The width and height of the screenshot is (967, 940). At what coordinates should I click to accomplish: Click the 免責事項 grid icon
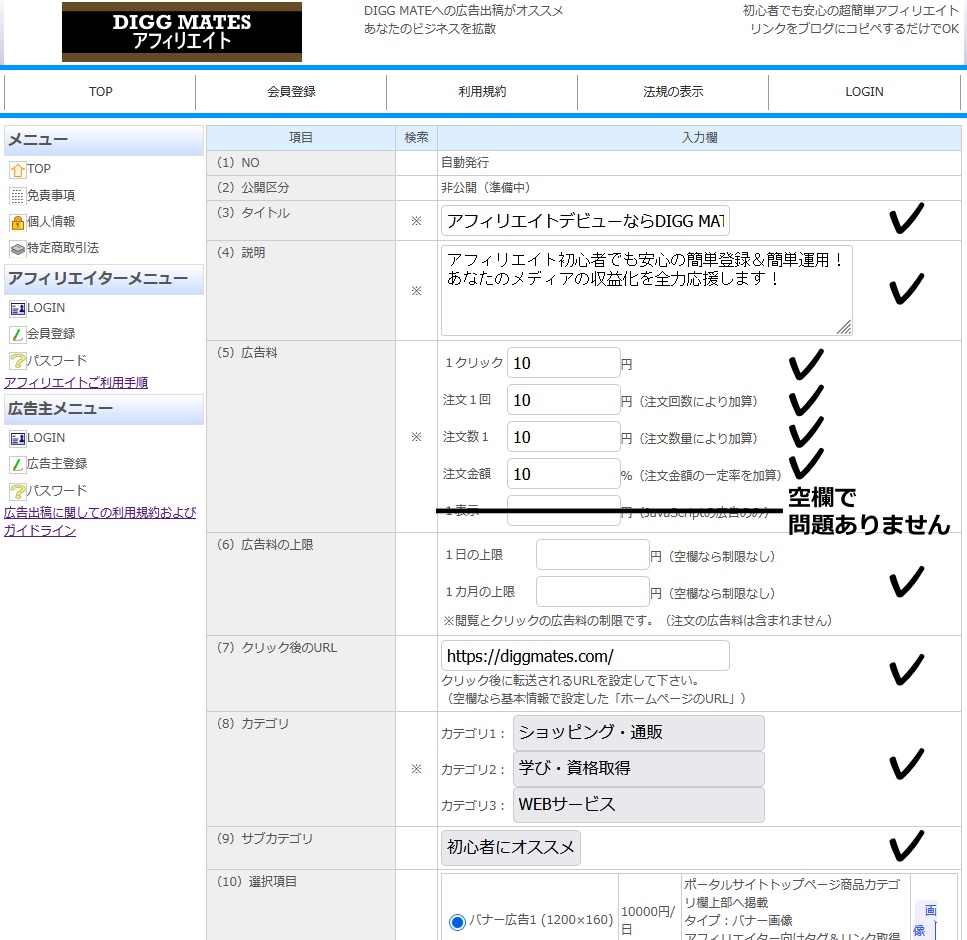point(18,196)
